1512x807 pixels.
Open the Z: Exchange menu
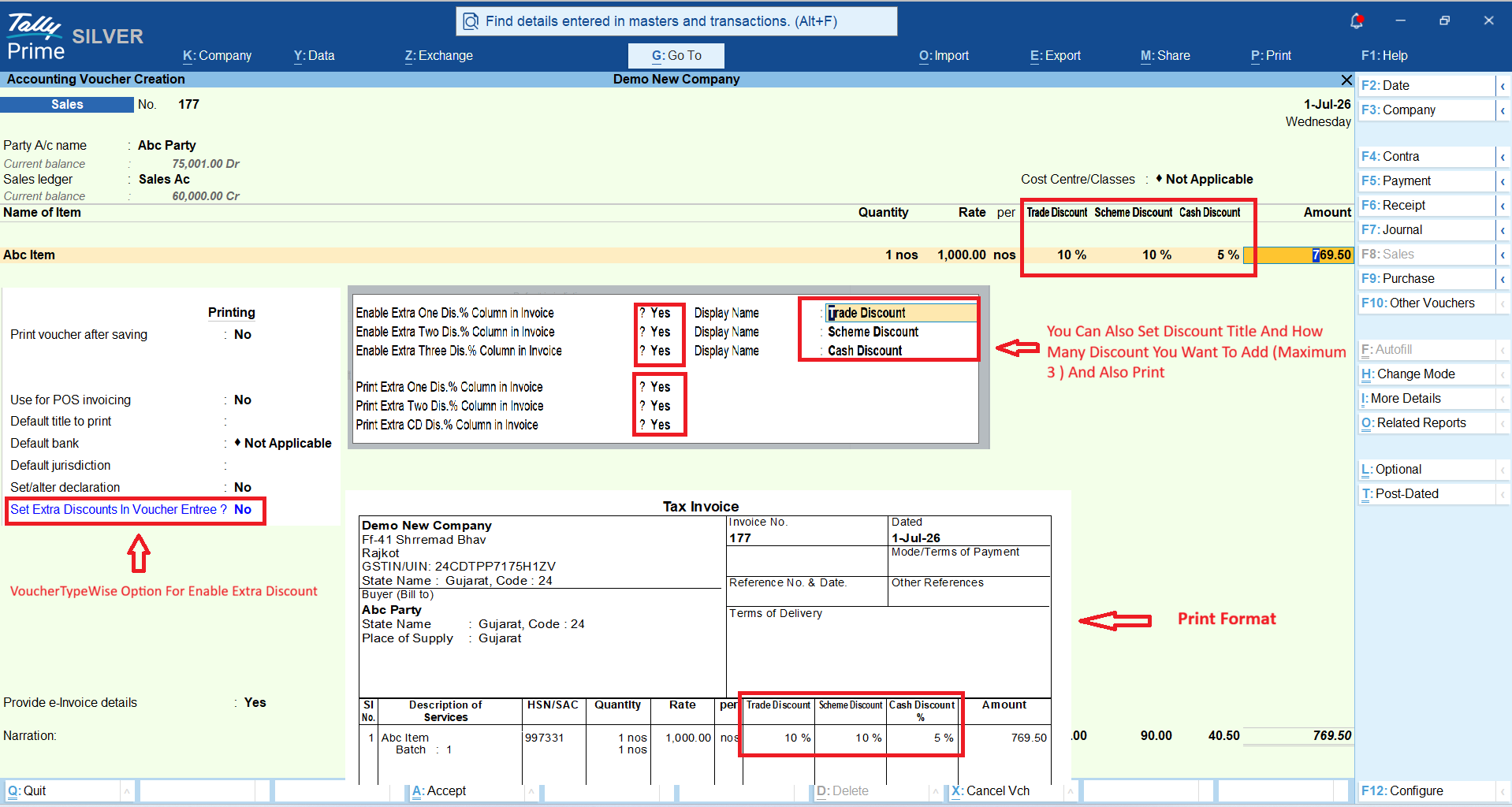pyautogui.click(x=438, y=55)
